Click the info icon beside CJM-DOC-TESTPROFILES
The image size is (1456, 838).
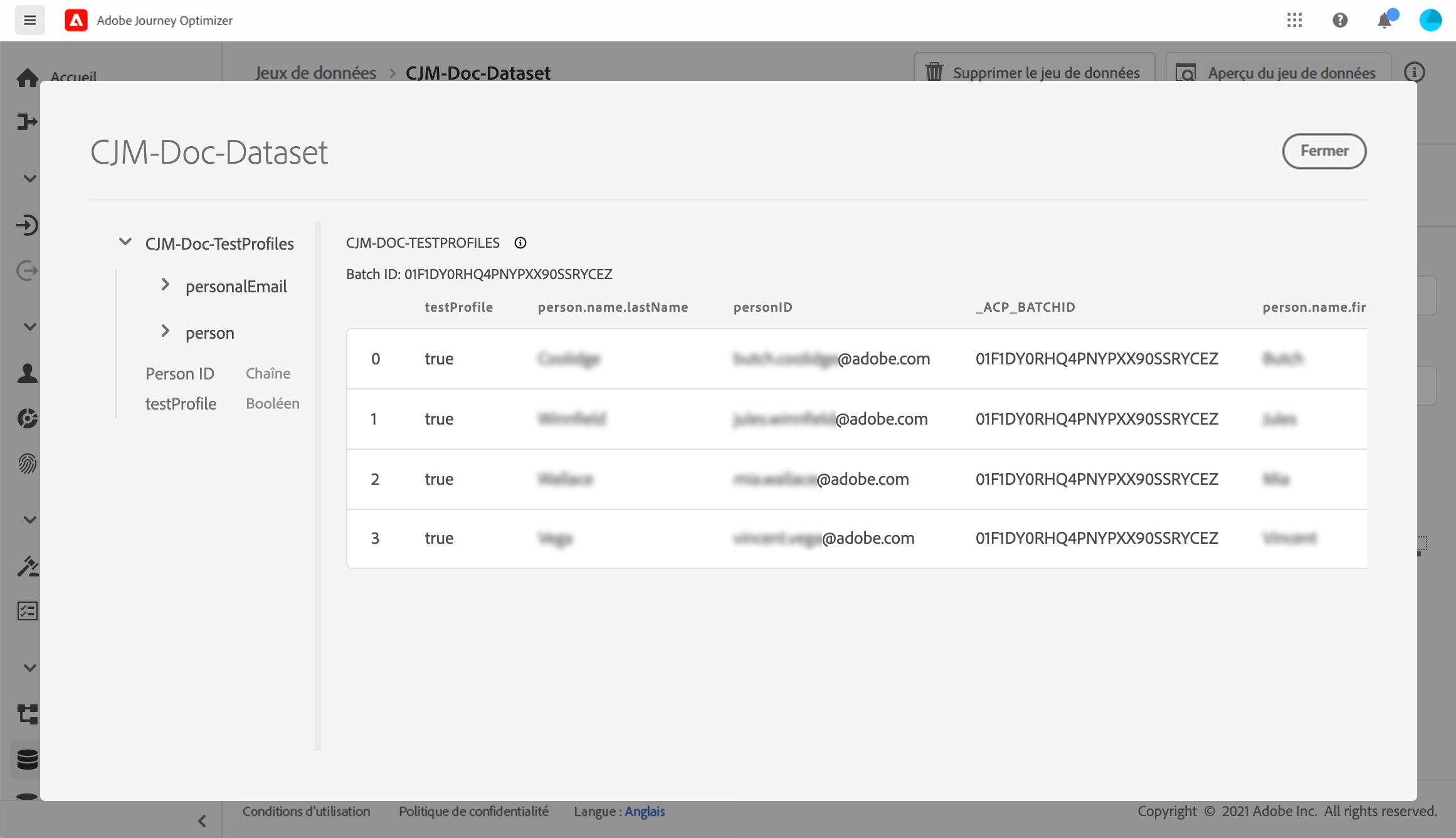point(520,243)
